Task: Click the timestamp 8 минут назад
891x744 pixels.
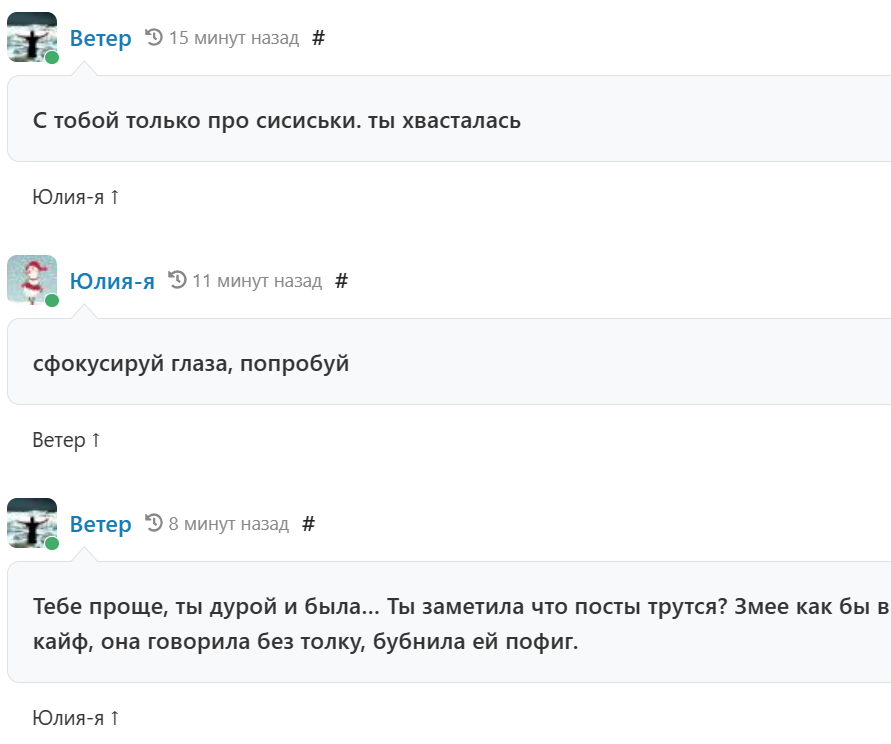Action: [228, 524]
